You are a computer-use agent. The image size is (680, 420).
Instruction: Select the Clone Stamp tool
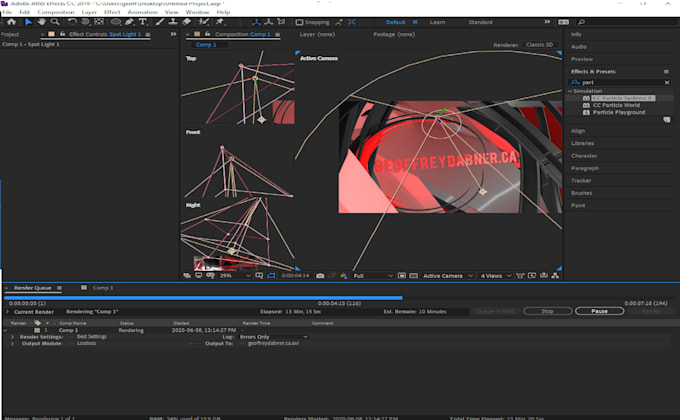click(173, 22)
